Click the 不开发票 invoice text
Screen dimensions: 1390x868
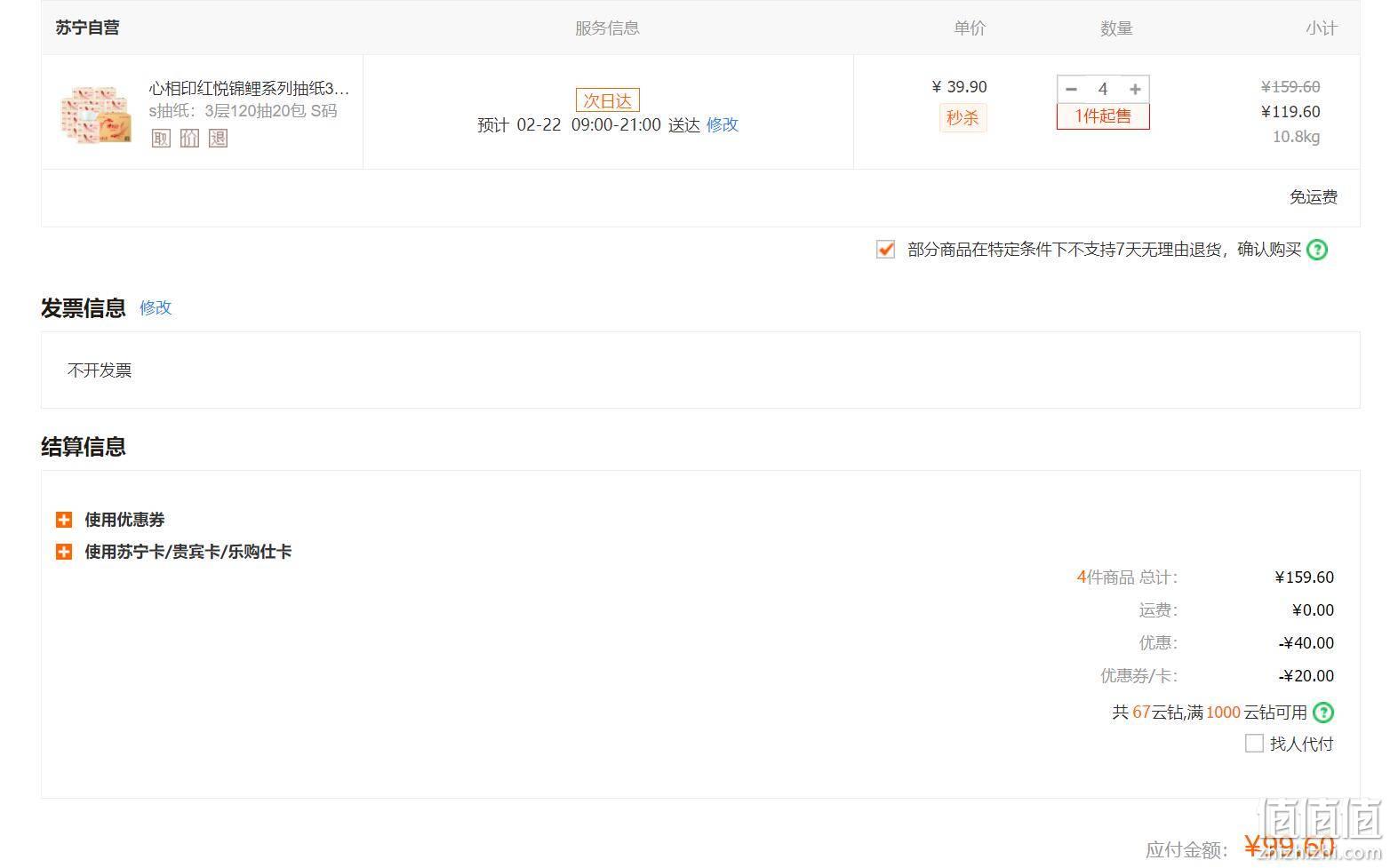click(100, 370)
